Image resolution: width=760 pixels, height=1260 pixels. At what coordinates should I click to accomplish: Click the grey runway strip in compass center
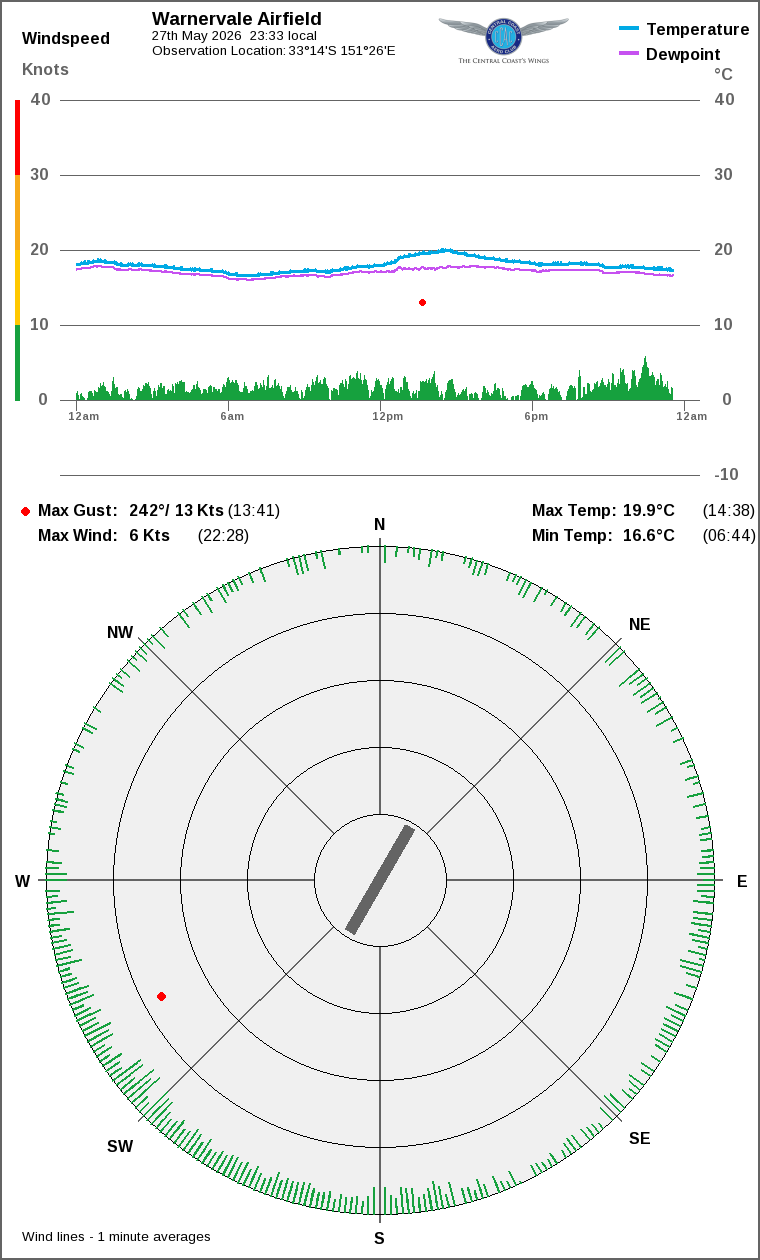[380, 879]
